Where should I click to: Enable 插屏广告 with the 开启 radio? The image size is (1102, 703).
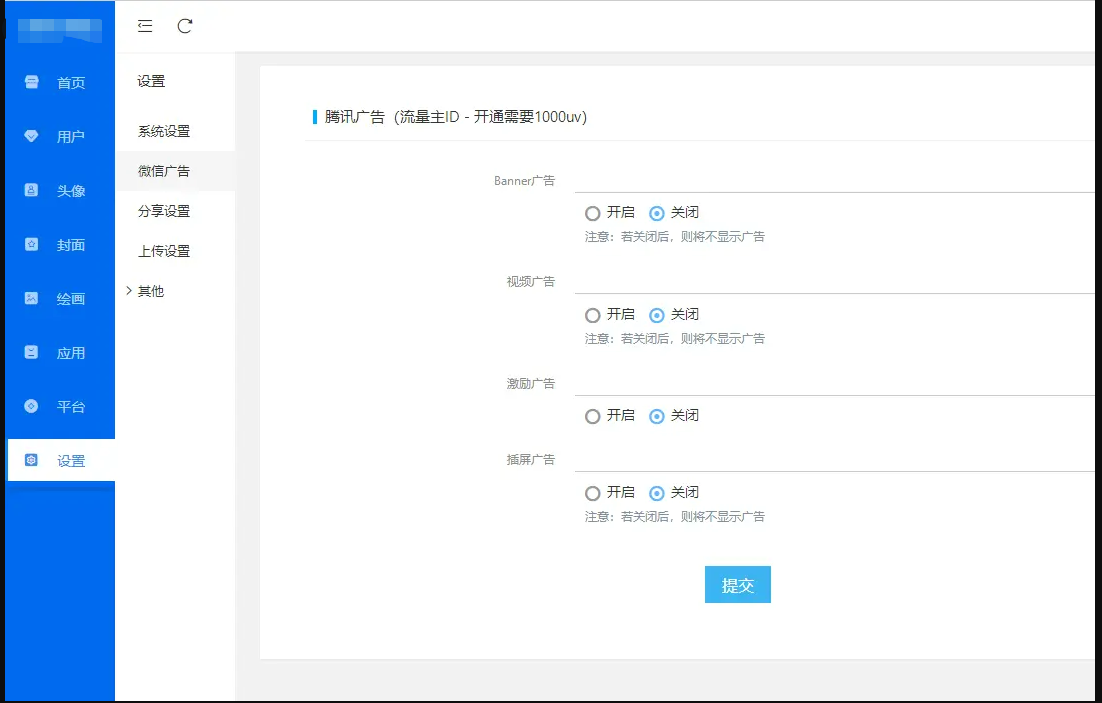point(592,493)
